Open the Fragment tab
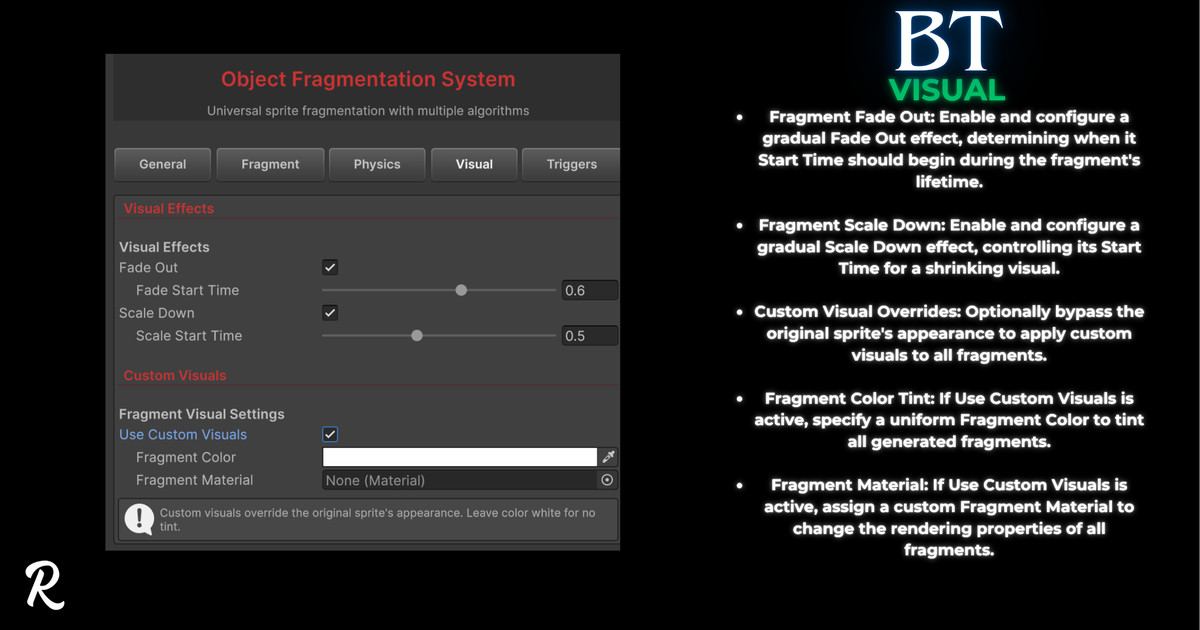The height and width of the screenshot is (630, 1200). [270, 164]
